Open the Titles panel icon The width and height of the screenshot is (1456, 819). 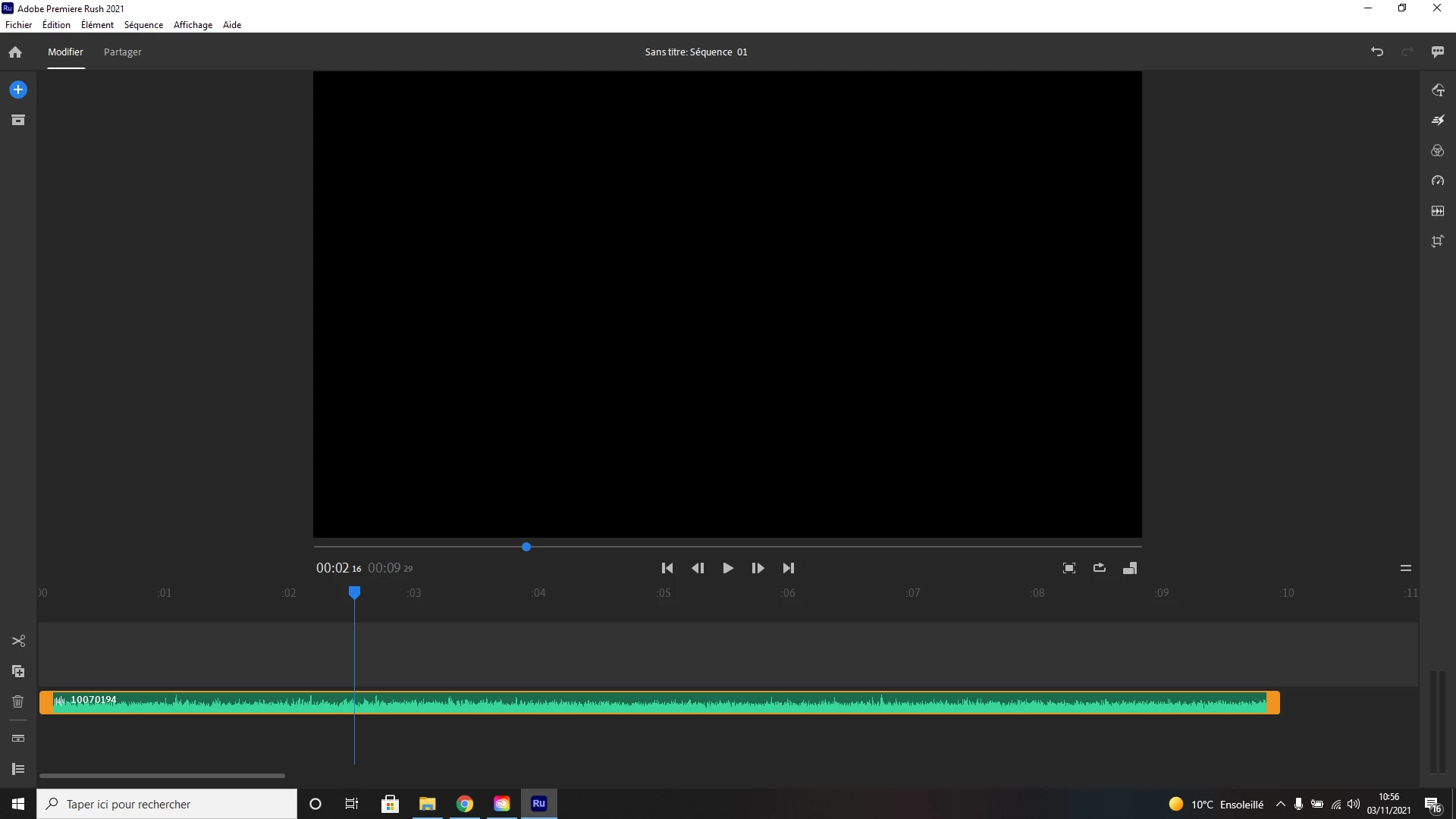pos(1437,90)
